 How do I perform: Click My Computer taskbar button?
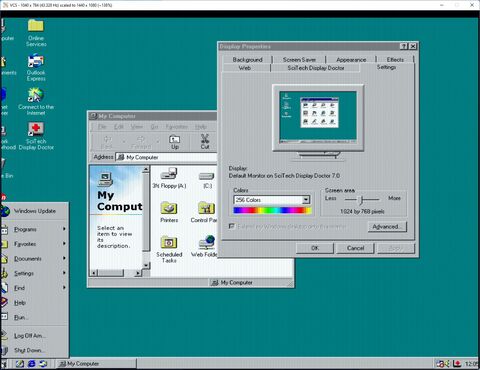[96, 364]
